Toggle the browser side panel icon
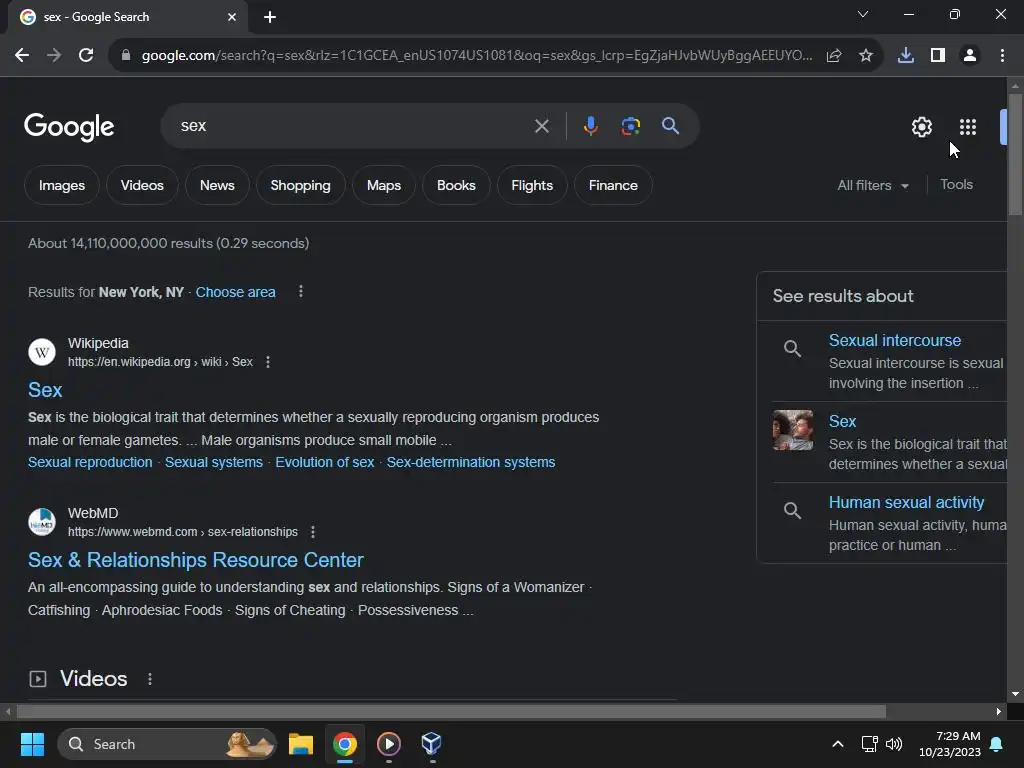 938,56
